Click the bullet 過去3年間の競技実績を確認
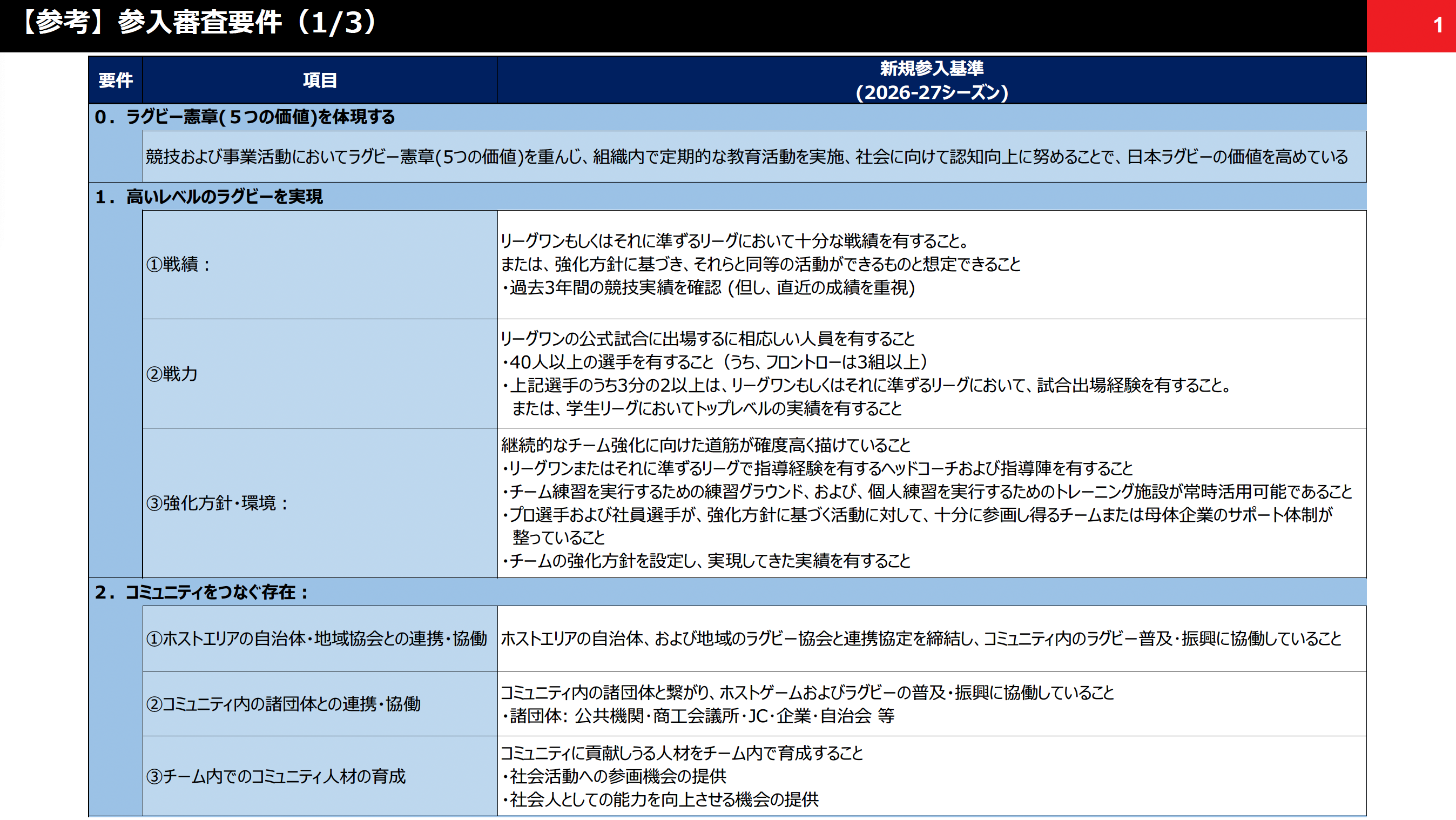 click(707, 287)
